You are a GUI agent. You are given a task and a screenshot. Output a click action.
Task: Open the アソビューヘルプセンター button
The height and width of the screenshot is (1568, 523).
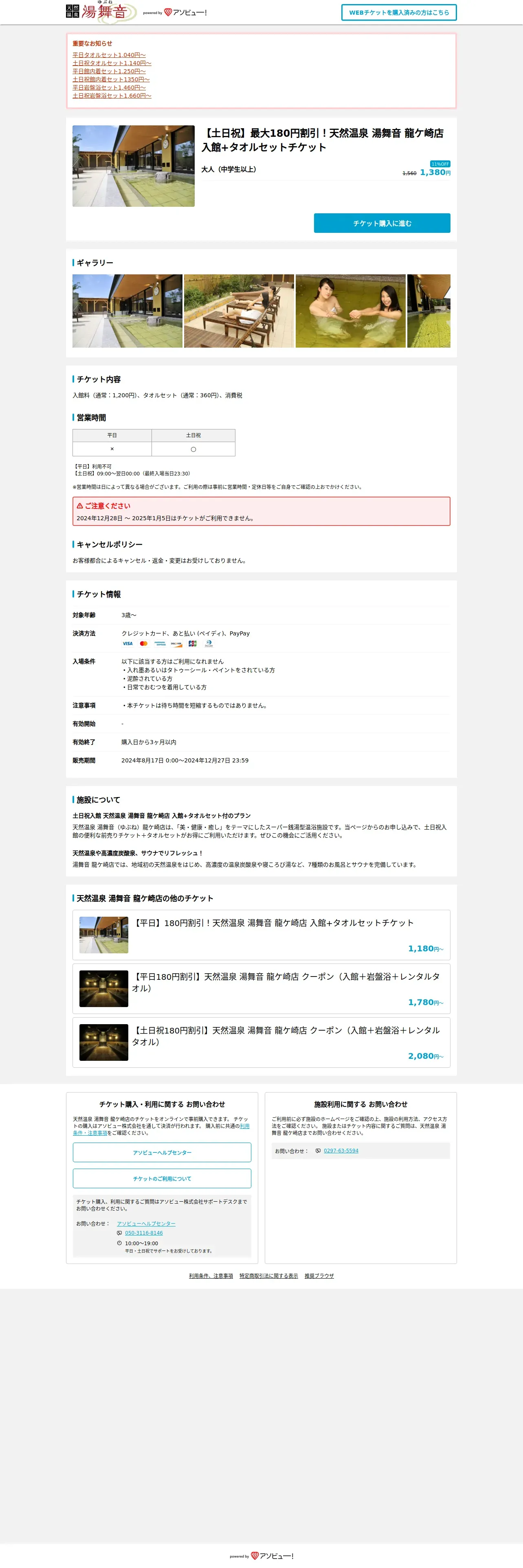point(162,1152)
